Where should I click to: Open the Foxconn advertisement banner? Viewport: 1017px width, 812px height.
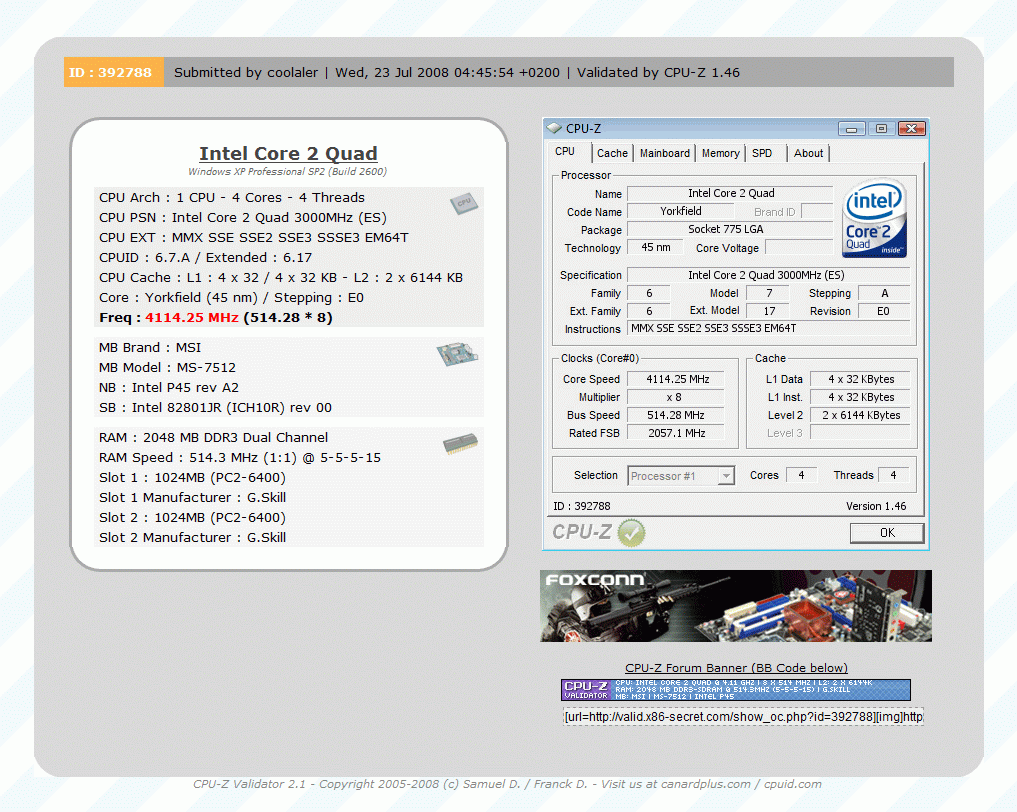pos(736,606)
